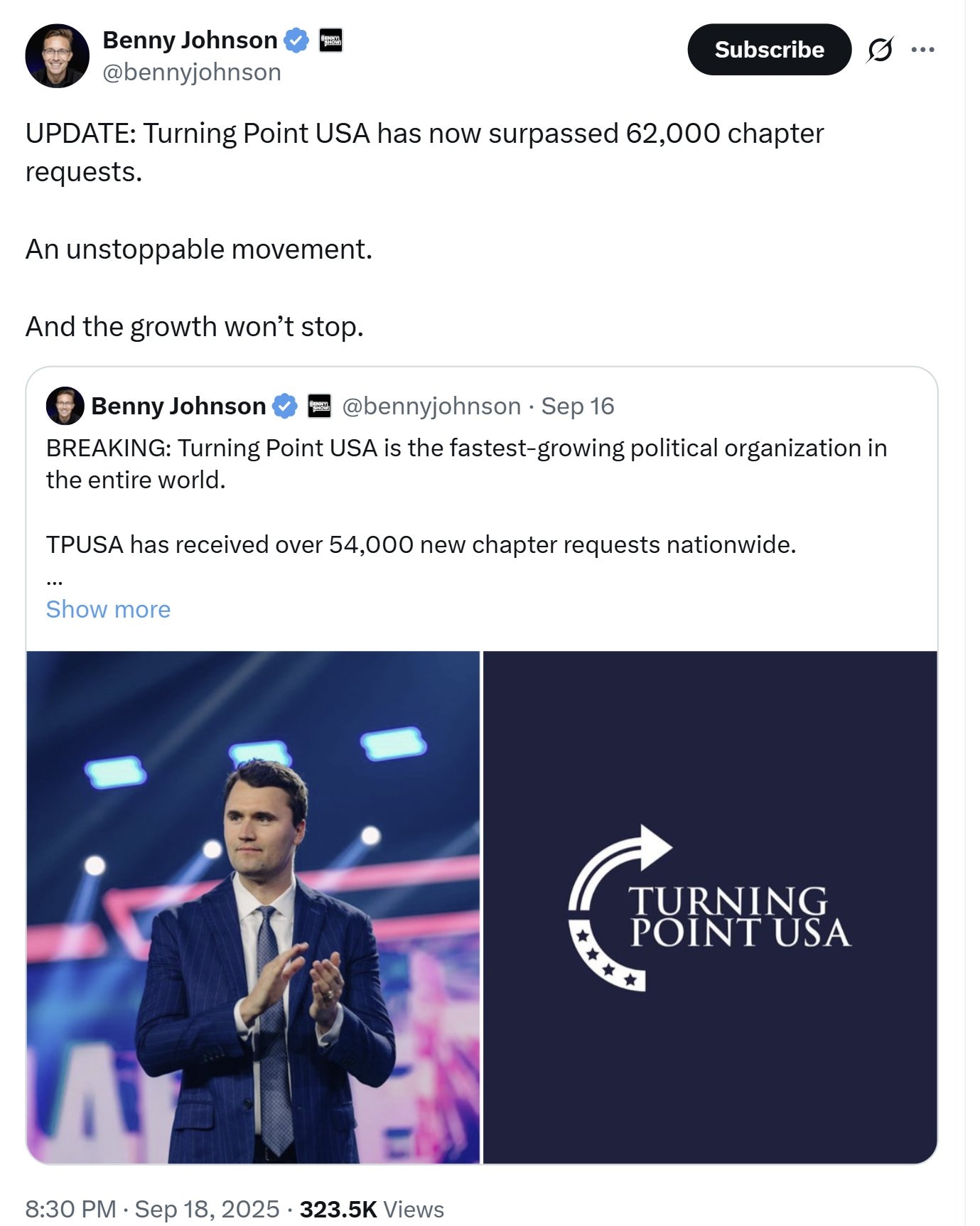Image resolution: width=980 pixels, height=1226 pixels.
Task: Expand quoted post with Show more
Action: pos(108,610)
